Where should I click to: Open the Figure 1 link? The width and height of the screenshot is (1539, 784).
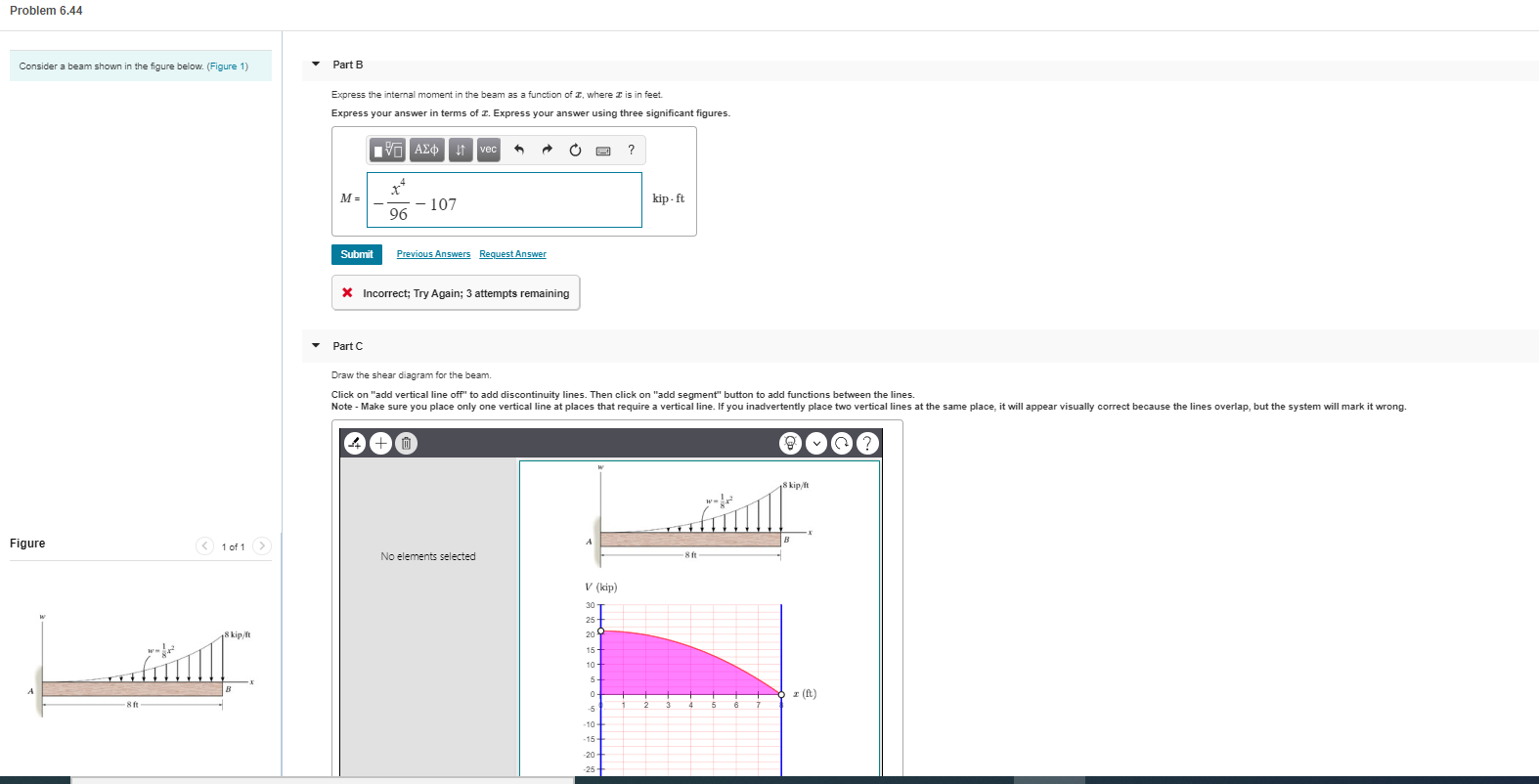(228, 66)
